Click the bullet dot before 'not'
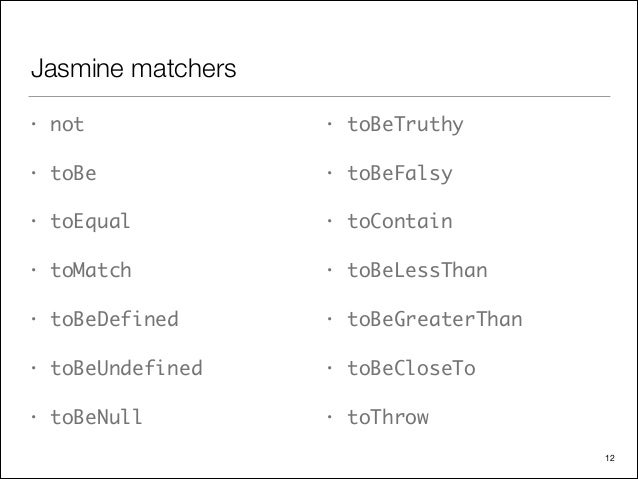 tap(34, 124)
